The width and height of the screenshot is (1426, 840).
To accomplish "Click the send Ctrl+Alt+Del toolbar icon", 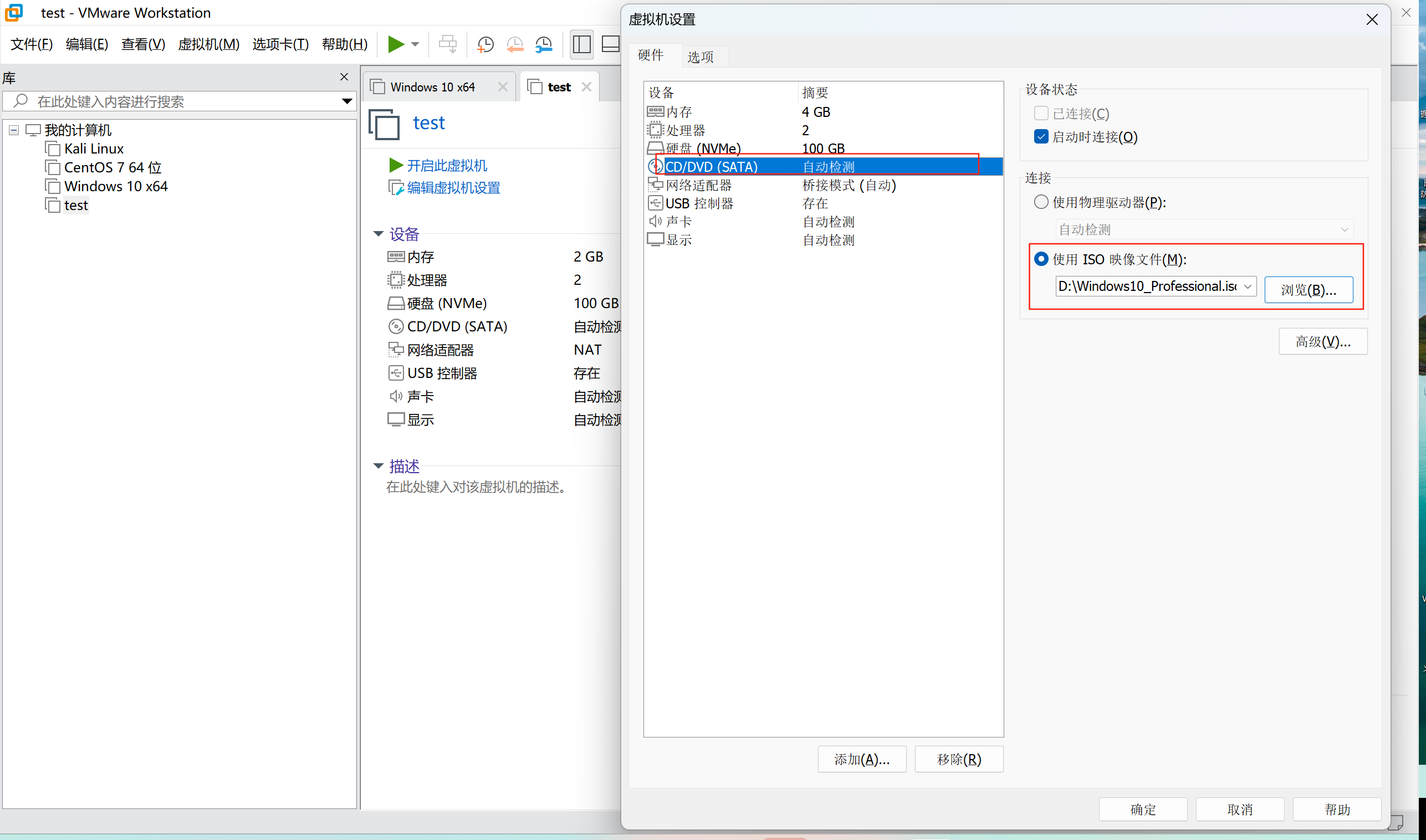I will pyautogui.click(x=447, y=44).
